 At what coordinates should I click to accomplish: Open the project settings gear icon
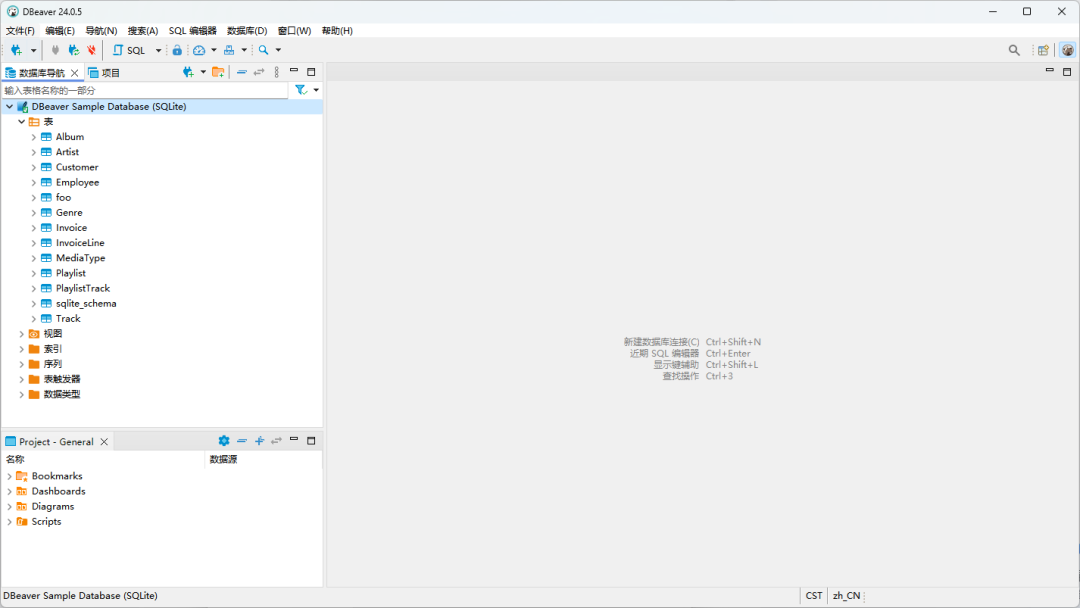click(224, 441)
